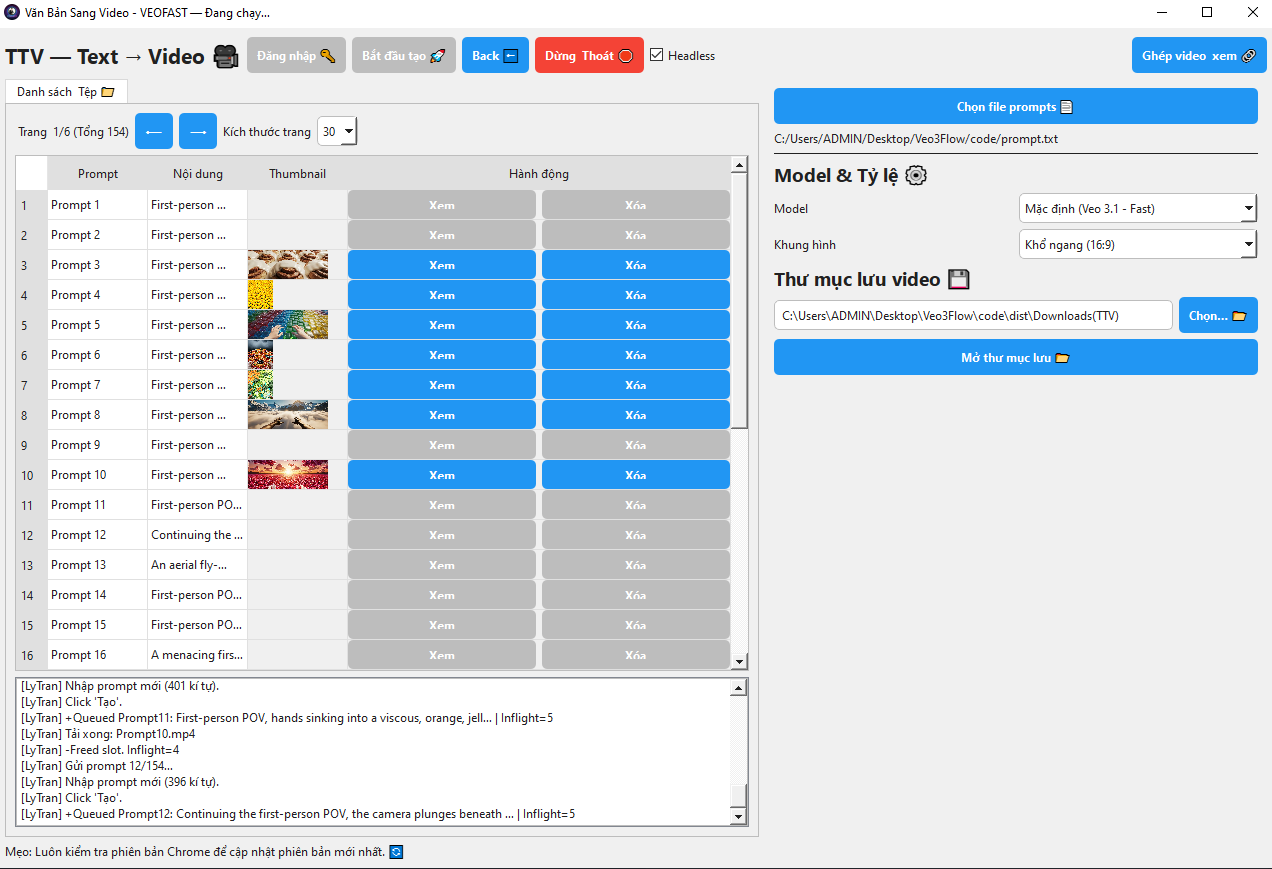Click Xóa for Prompt 10

pos(635,475)
